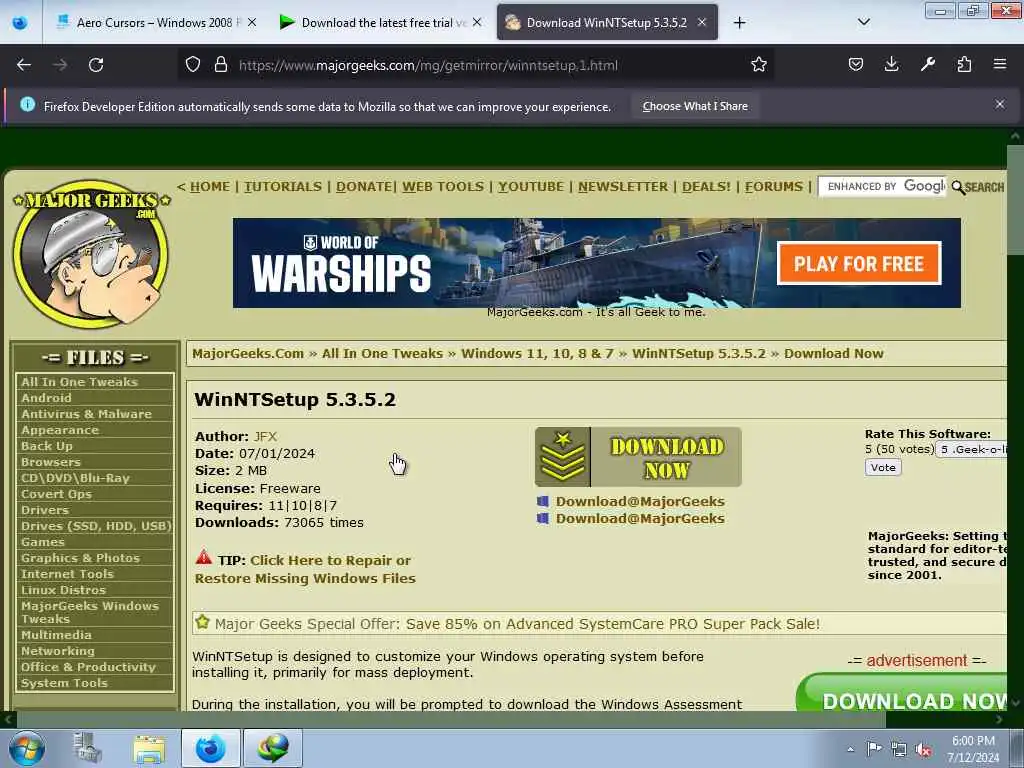1024x768 pixels.
Task: Open the Firefox hamburger menu
Action: point(1000,65)
